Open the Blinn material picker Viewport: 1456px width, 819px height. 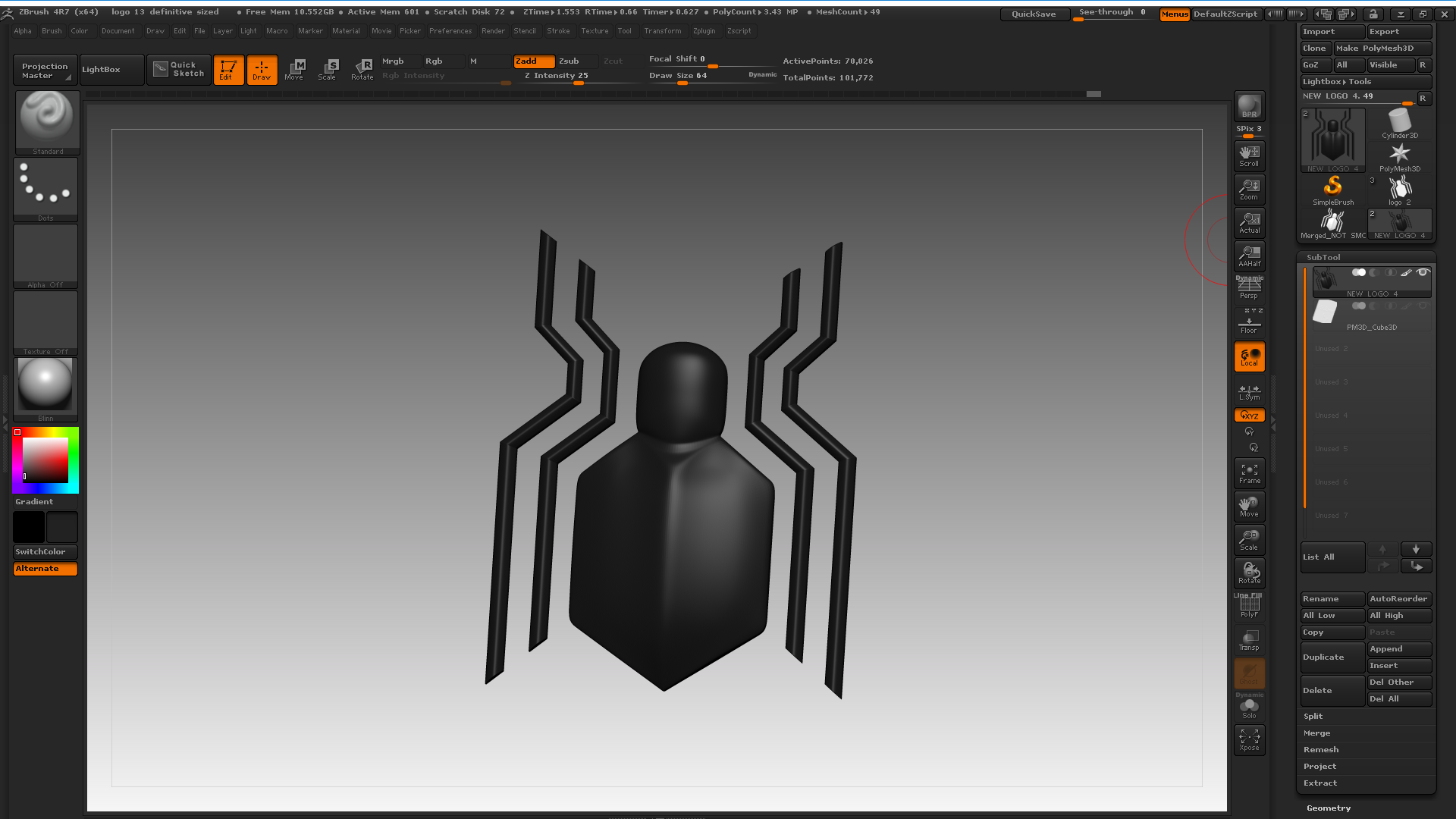coord(46,390)
